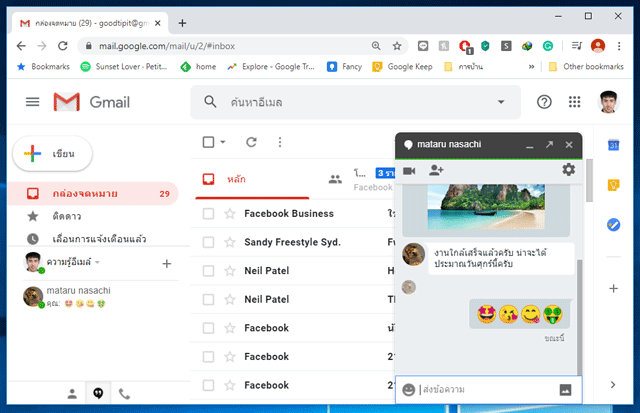Star the Sandy Freestyle Syd. email
Screen dimensions: 640x413
[x=230, y=242]
